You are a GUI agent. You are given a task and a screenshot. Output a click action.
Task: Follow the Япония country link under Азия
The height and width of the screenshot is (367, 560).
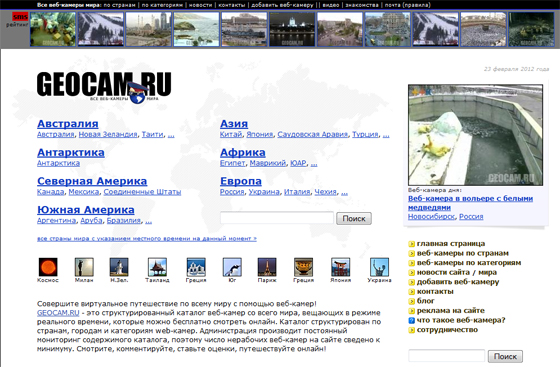(x=260, y=134)
